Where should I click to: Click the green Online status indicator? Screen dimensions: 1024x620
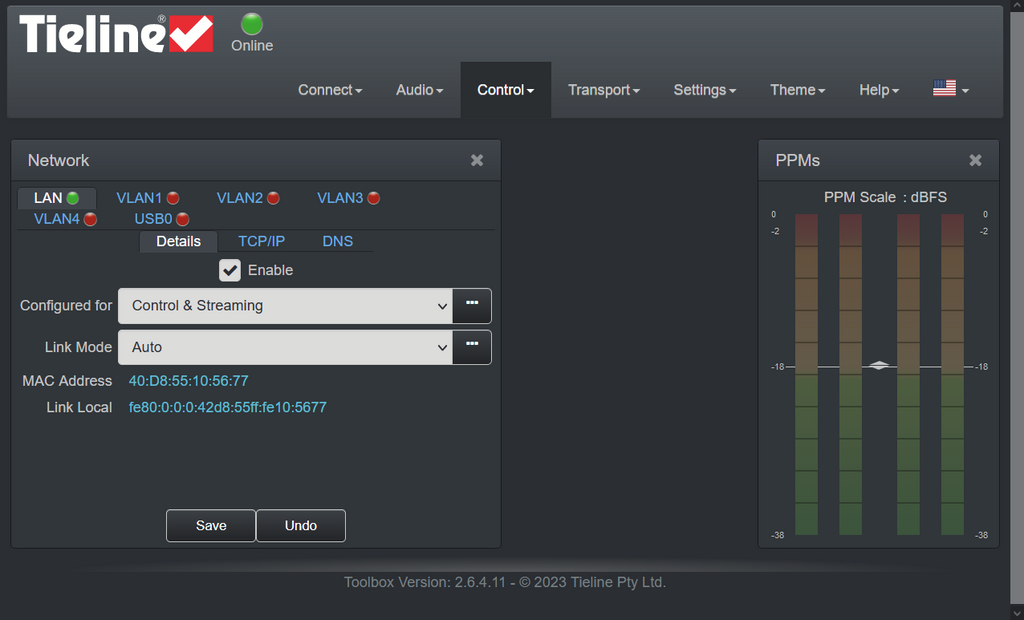point(252,25)
